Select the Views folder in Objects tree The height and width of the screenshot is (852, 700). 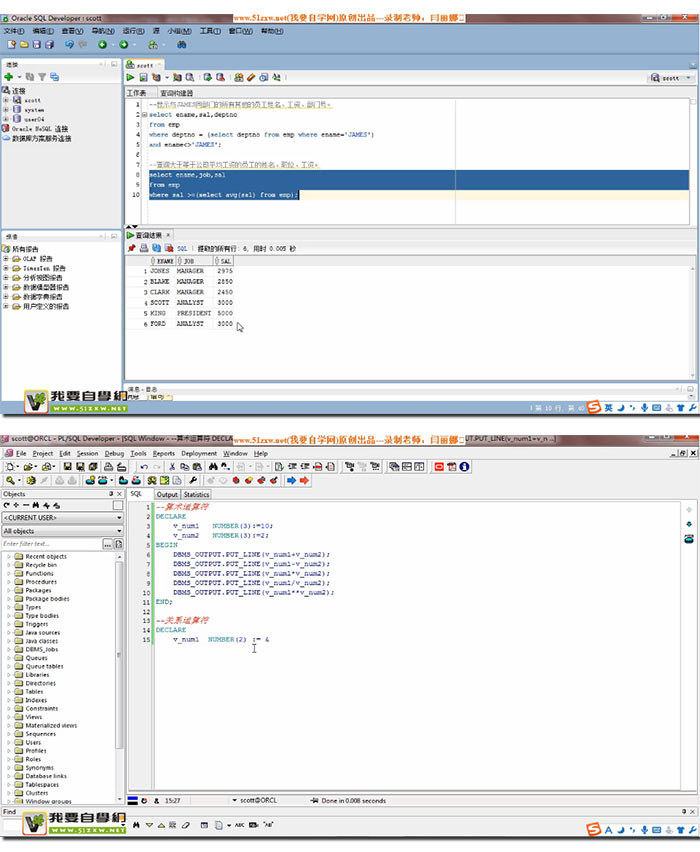tap(33, 717)
